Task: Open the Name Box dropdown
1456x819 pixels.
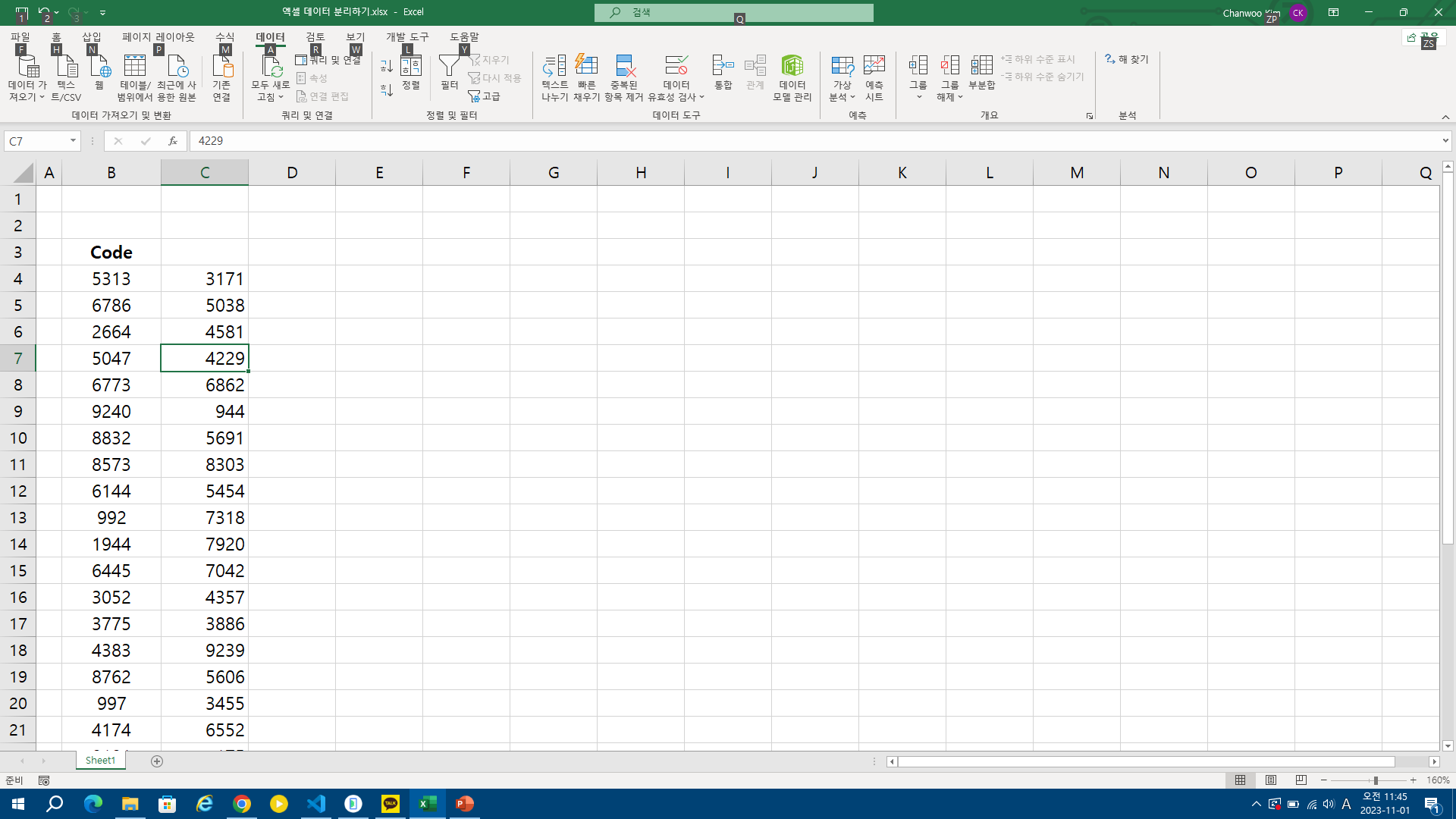Action: [73, 141]
